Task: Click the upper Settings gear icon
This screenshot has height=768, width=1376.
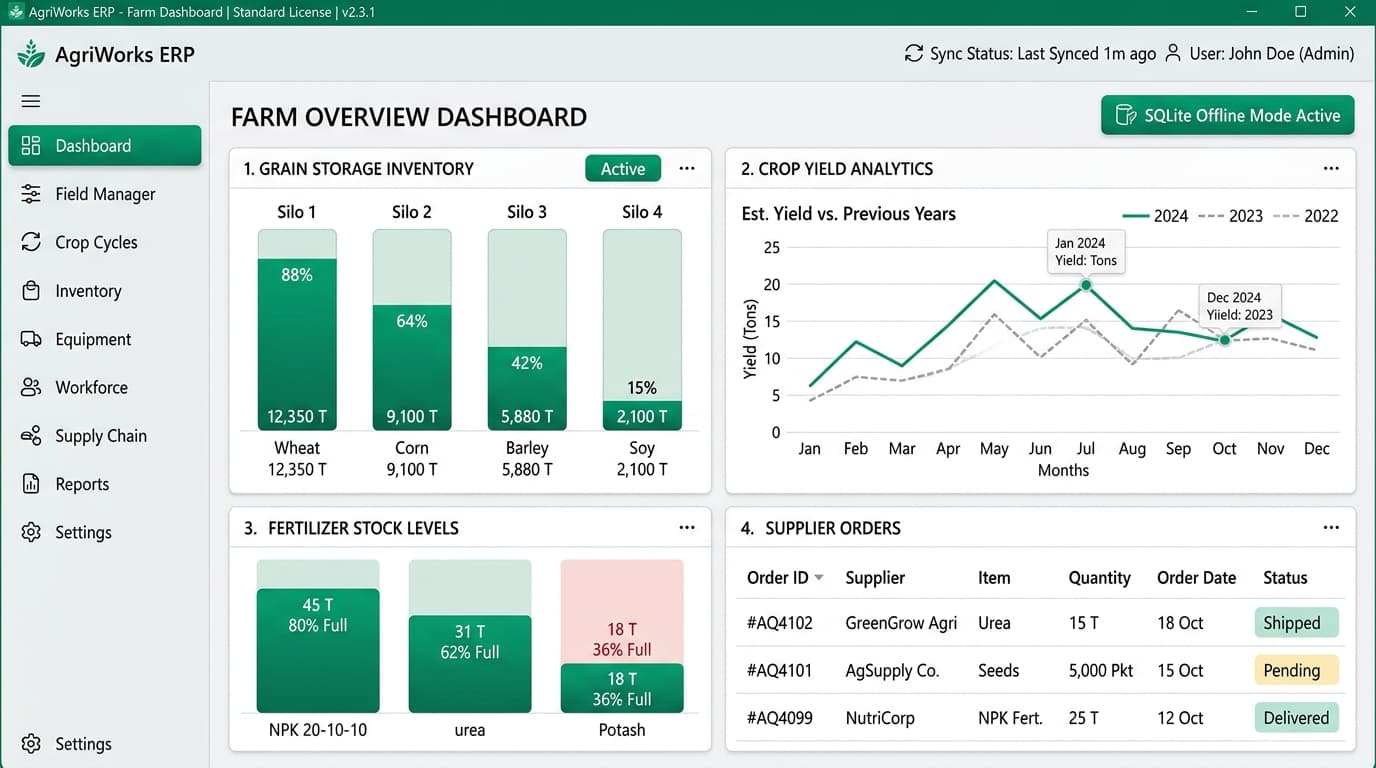Action: [x=31, y=532]
